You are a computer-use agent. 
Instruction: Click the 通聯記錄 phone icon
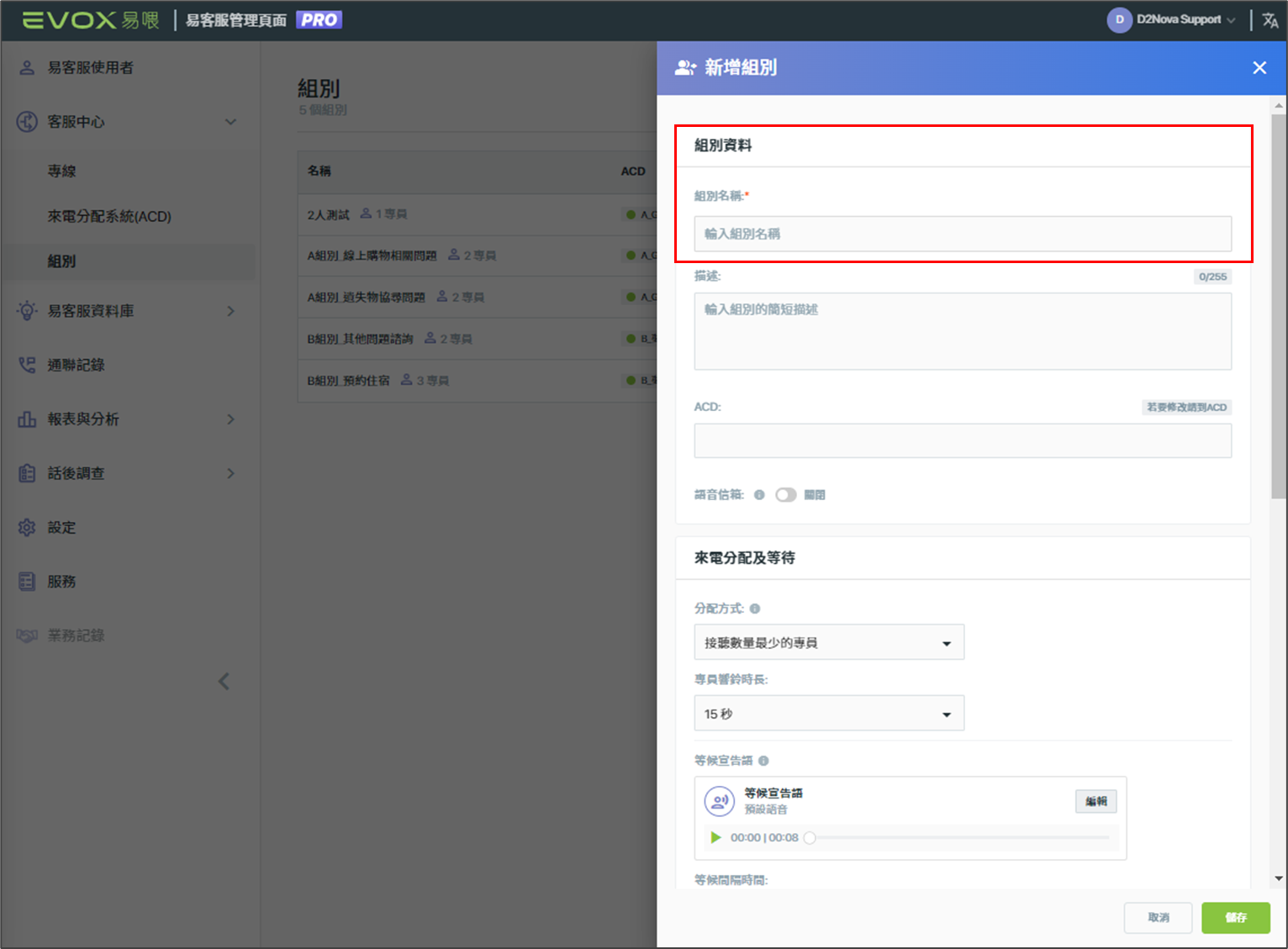click(x=27, y=365)
